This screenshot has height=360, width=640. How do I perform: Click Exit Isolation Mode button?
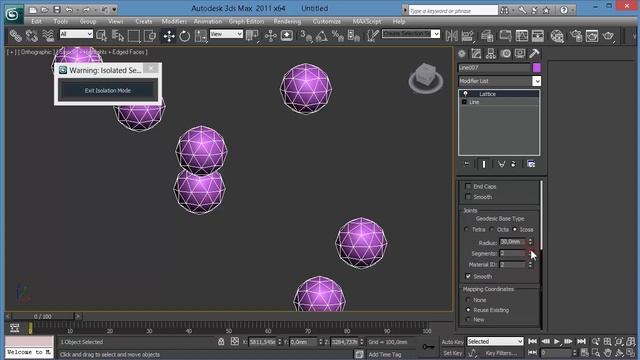click(108, 91)
